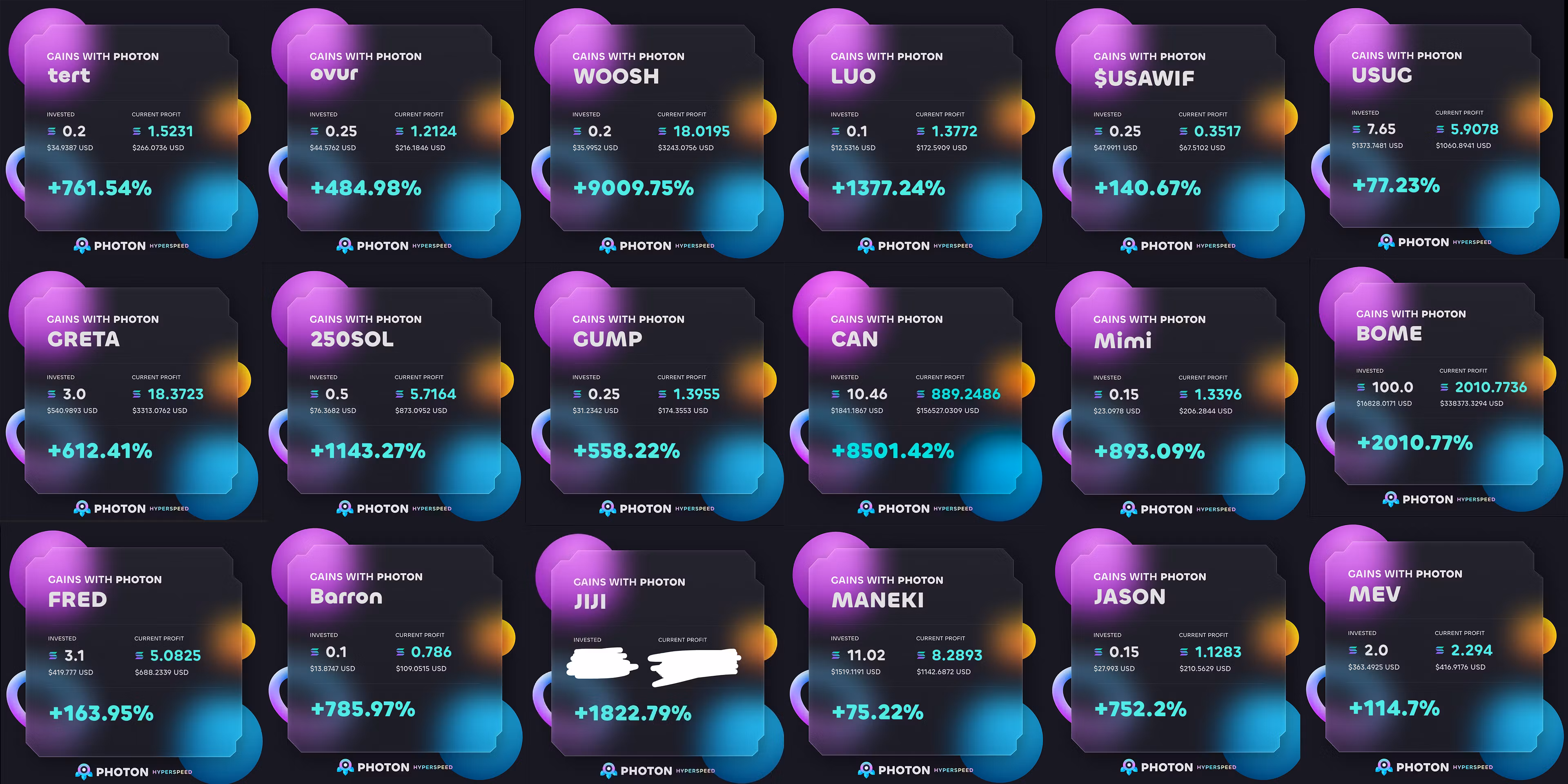Click Solana icon beside USUG profit 5.9078
Viewport: 1568px width, 784px height.
pos(1440,129)
